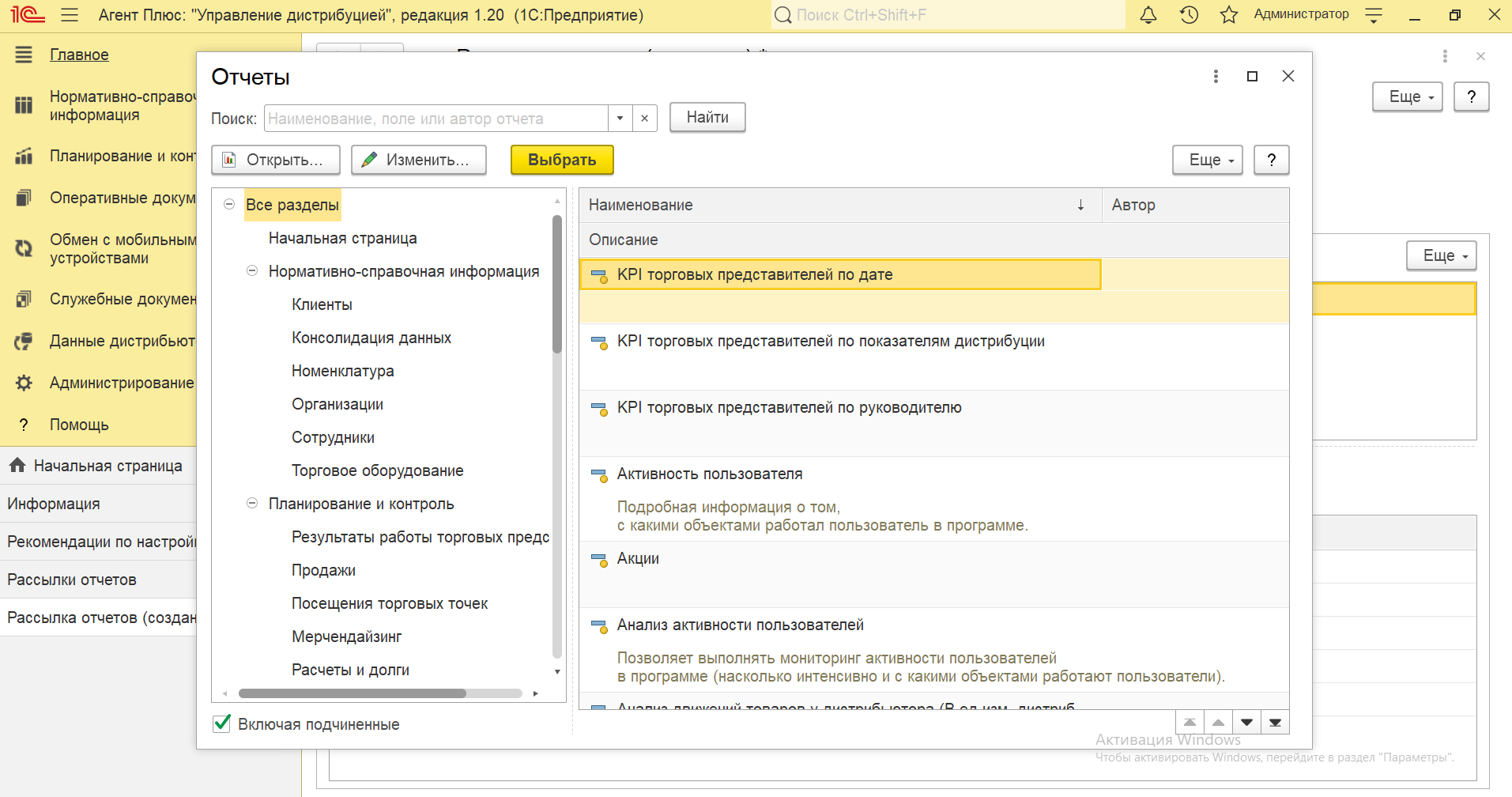Select KPI торговых представителей по показателям дистрибуции
Image resolution: width=1512 pixels, height=797 pixels.
click(x=934, y=357)
